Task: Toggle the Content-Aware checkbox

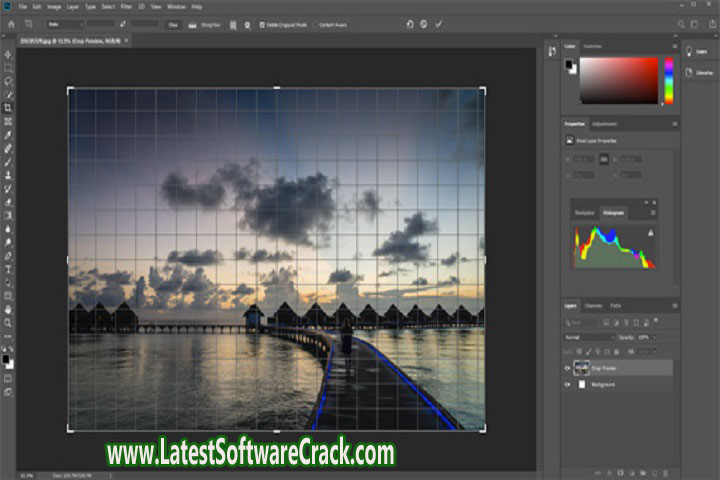Action: pos(315,25)
